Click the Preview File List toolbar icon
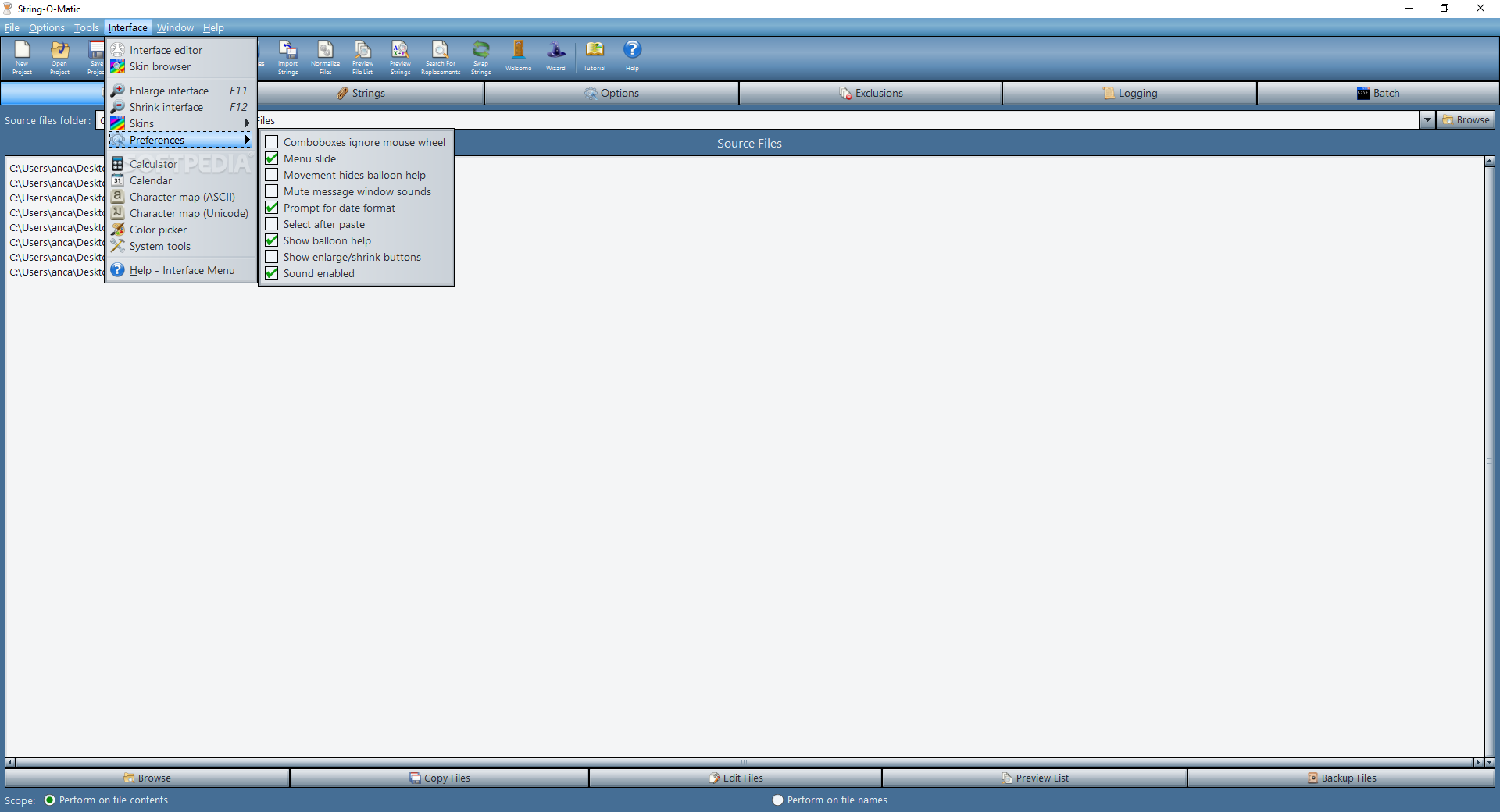Viewport: 1500px width, 812px height. (362, 58)
